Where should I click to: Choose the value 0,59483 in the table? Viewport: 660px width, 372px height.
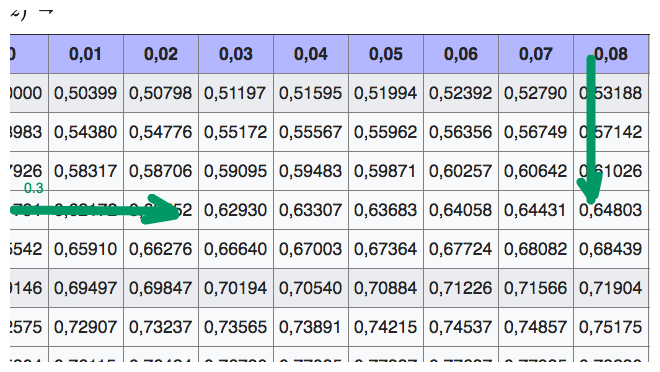(x=311, y=171)
